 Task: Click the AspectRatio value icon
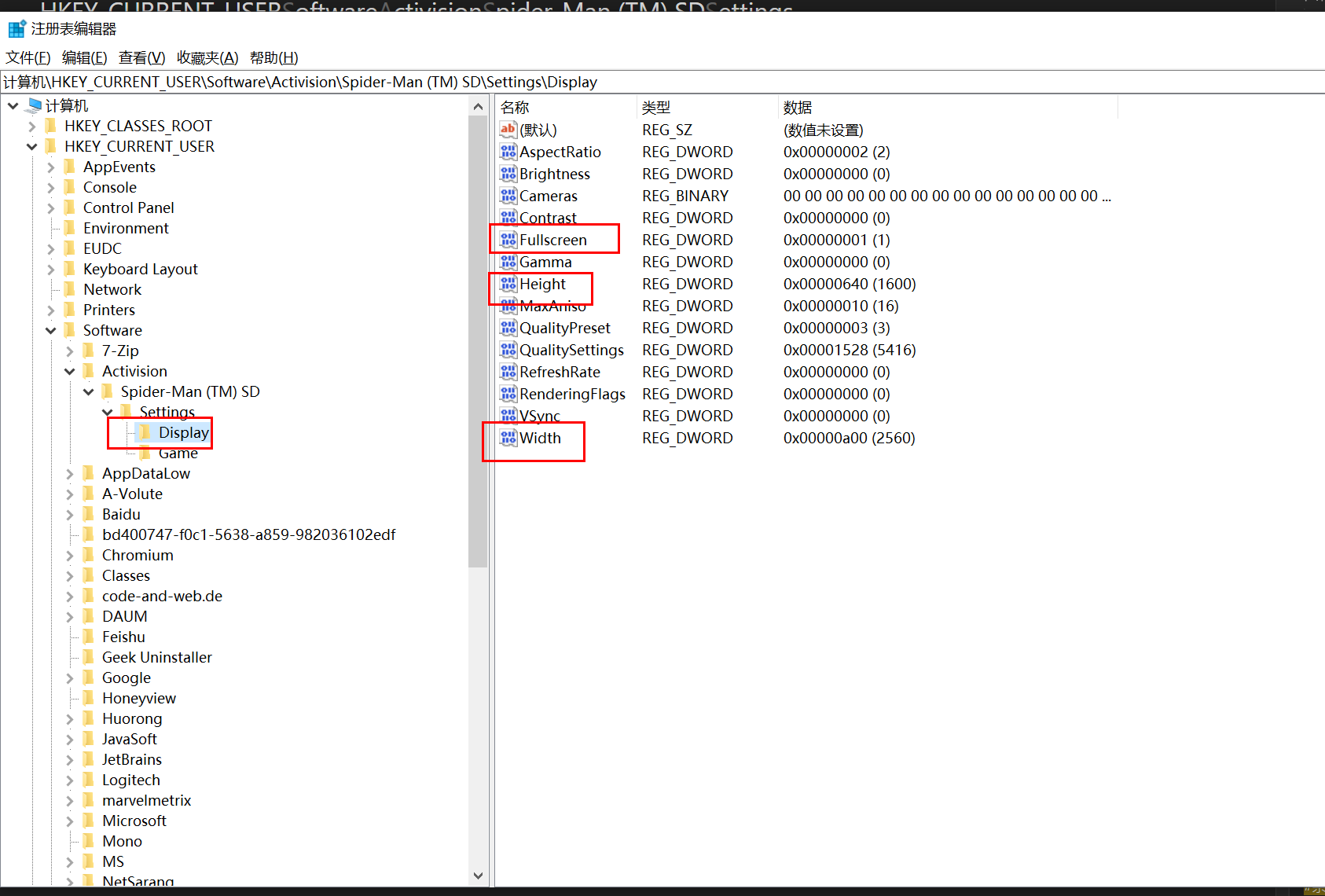508,152
